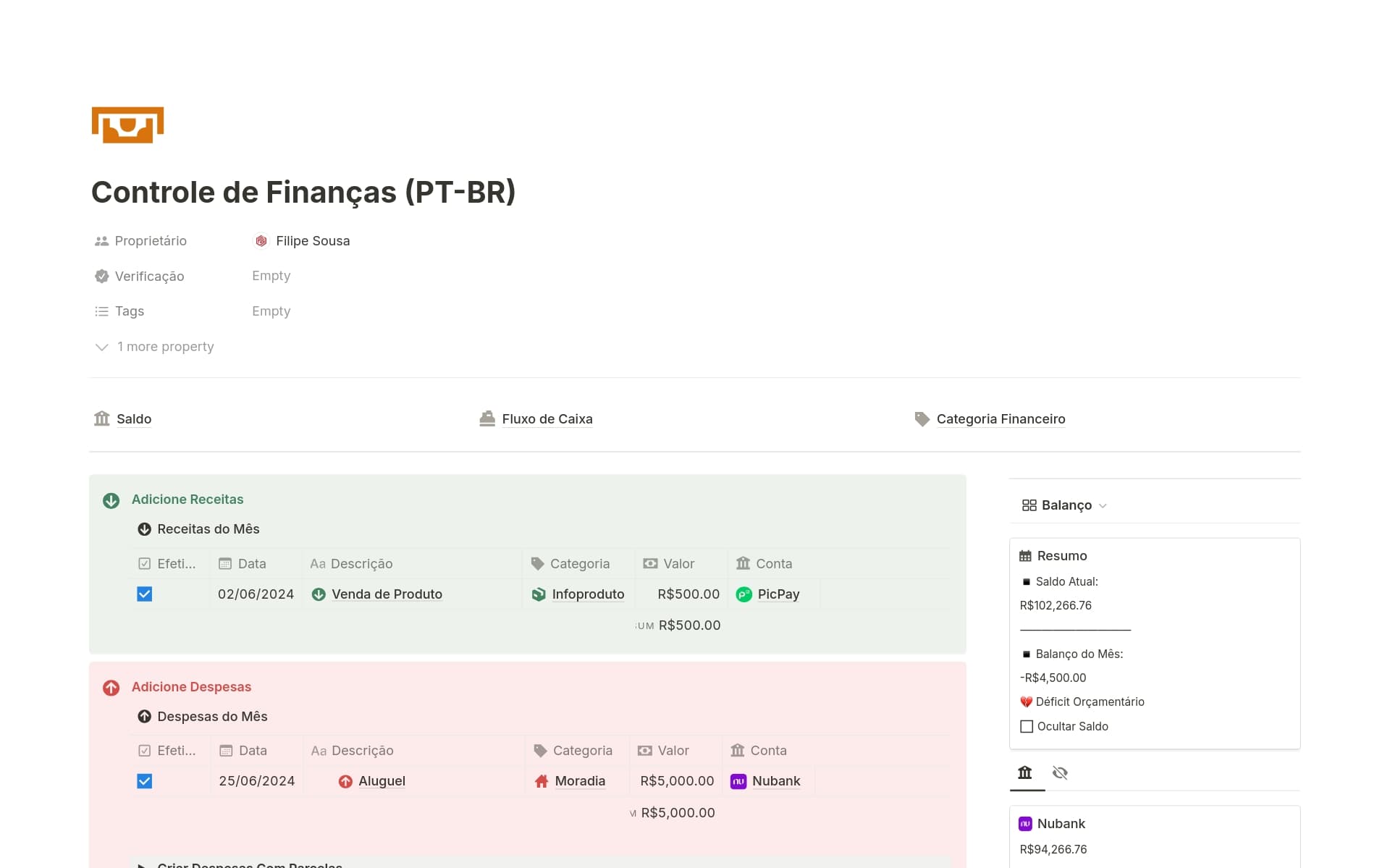1390x868 pixels.
Task: Open the Balanço view dropdown
Action: click(1103, 505)
